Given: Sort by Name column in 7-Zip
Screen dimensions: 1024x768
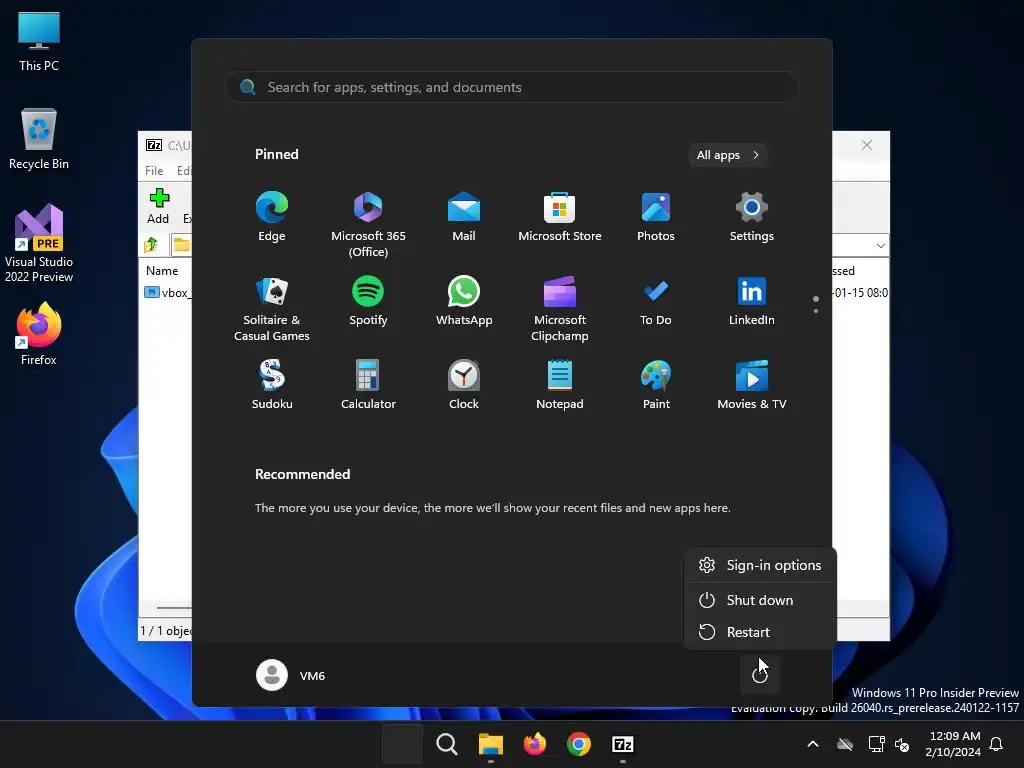Looking at the screenshot, I should pos(163,270).
